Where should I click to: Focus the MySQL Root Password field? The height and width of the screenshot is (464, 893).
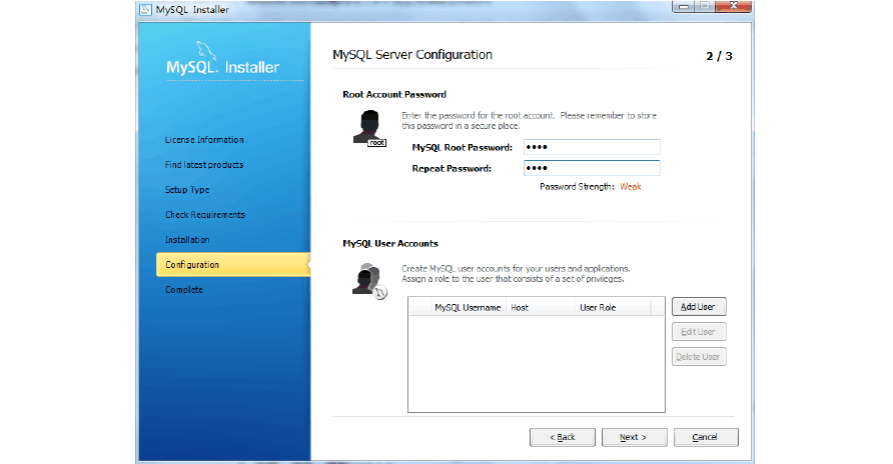(x=591, y=147)
